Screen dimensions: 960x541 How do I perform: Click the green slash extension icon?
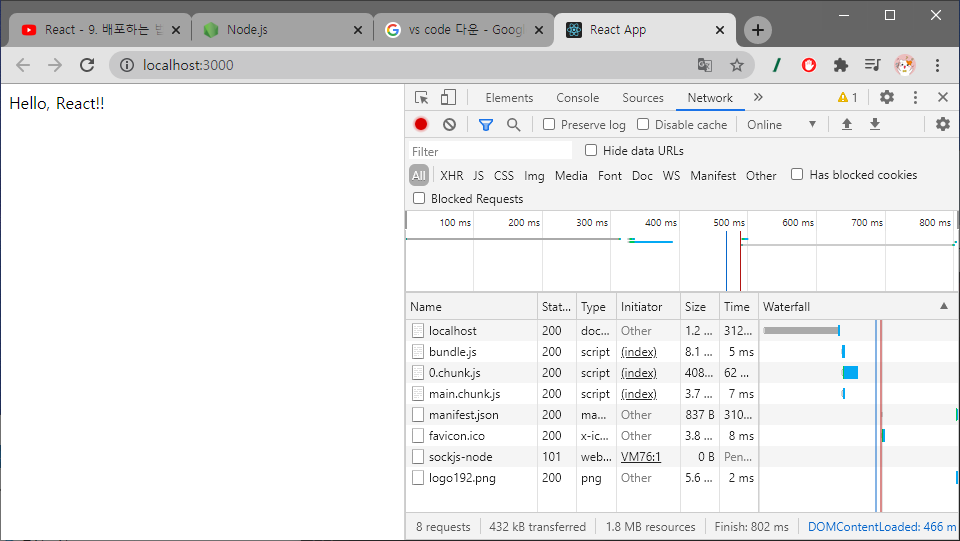(x=777, y=65)
